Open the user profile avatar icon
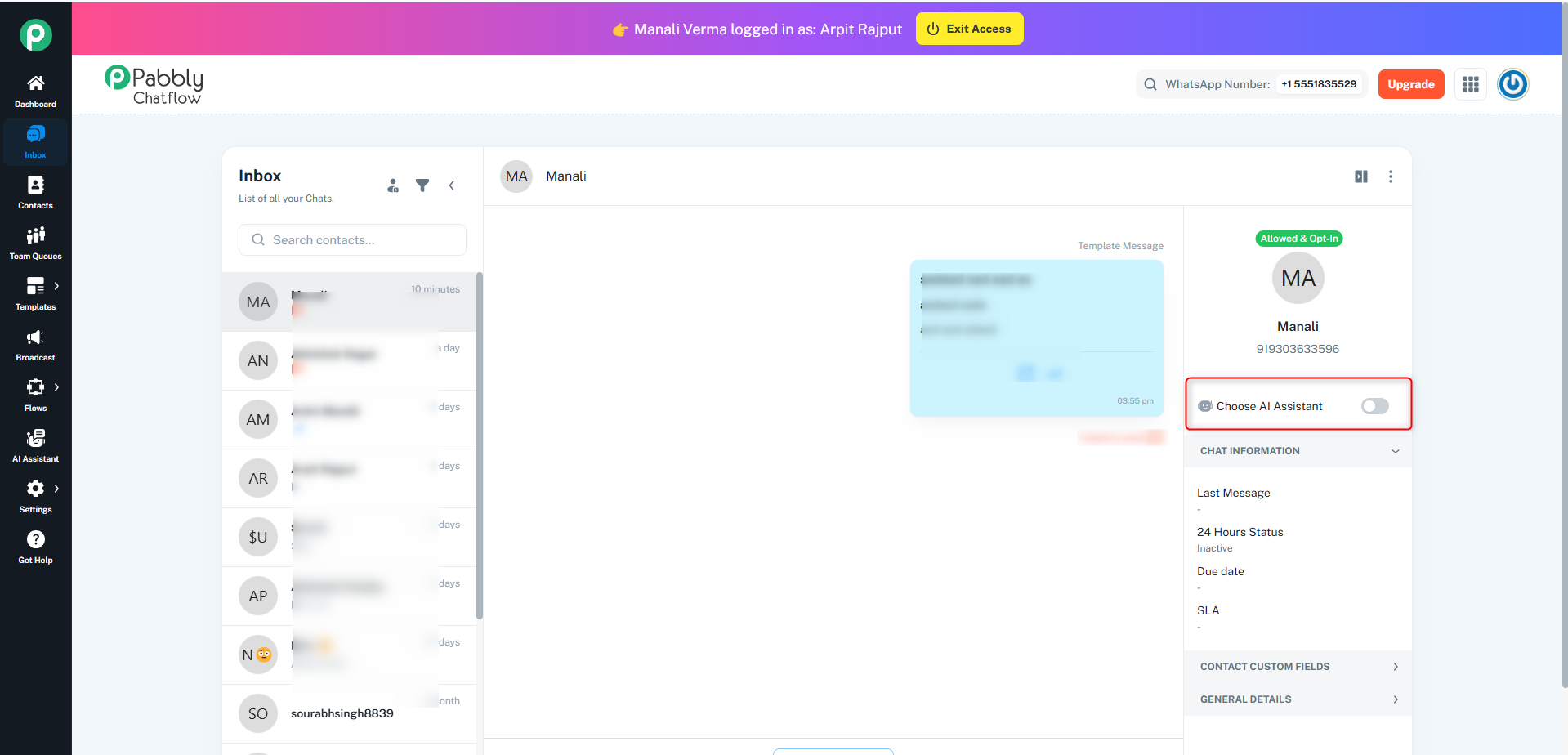The image size is (1568, 755). coord(1512,84)
